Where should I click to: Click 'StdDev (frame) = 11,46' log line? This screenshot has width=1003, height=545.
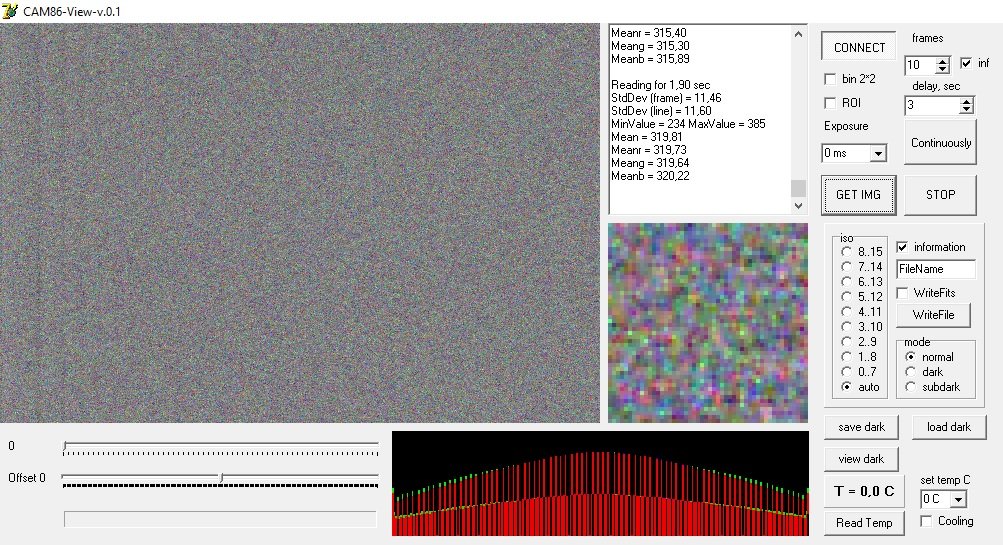(666, 98)
